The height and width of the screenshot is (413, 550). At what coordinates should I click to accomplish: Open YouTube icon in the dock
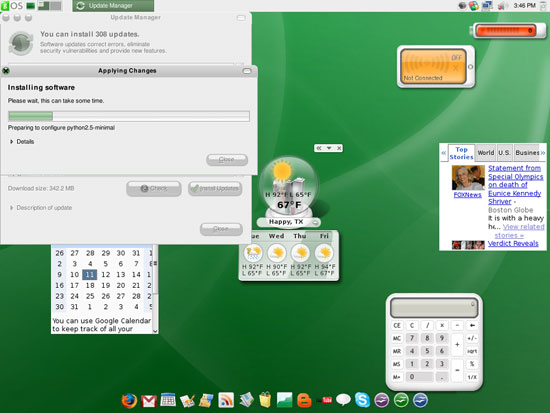326,400
